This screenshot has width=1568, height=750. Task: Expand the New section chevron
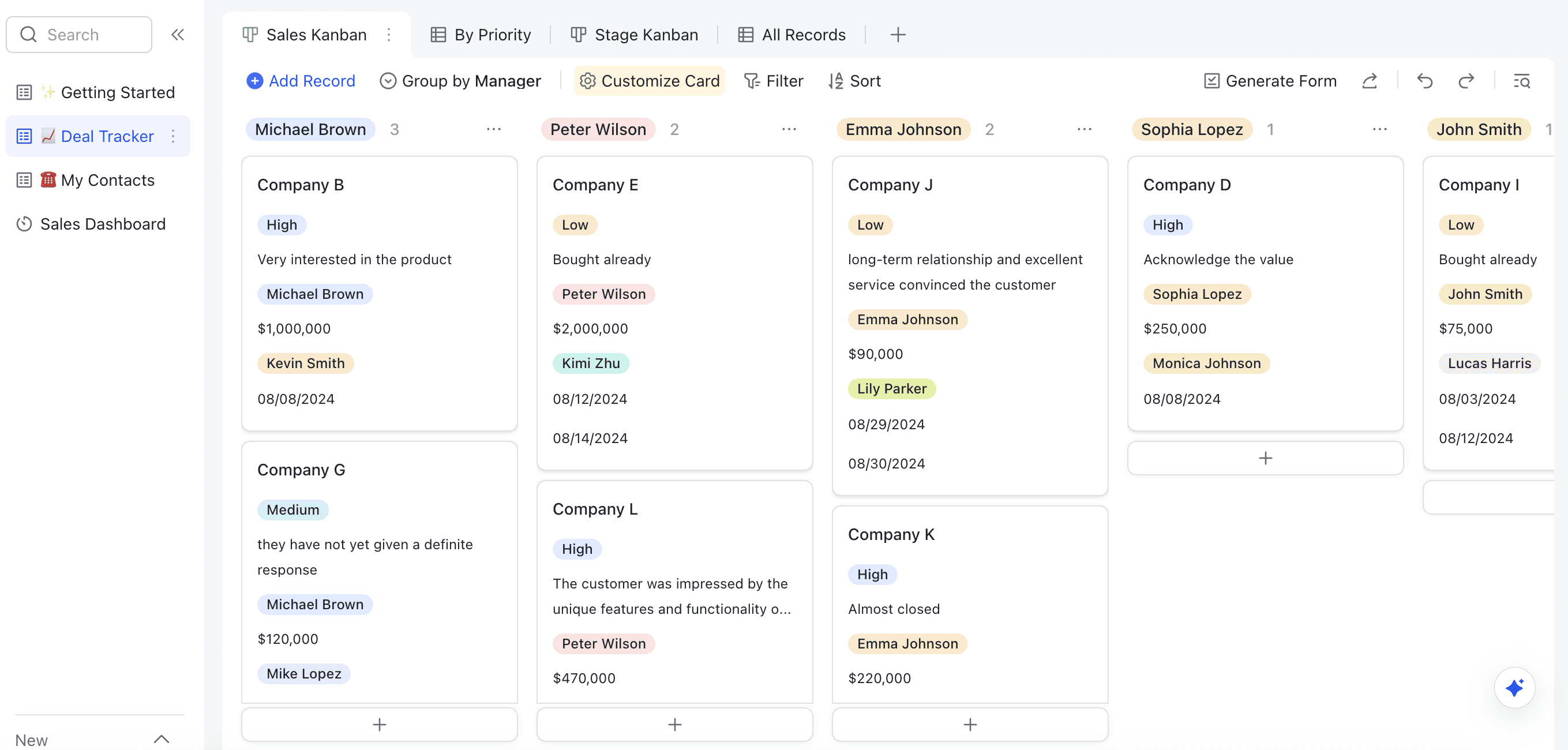(x=162, y=739)
